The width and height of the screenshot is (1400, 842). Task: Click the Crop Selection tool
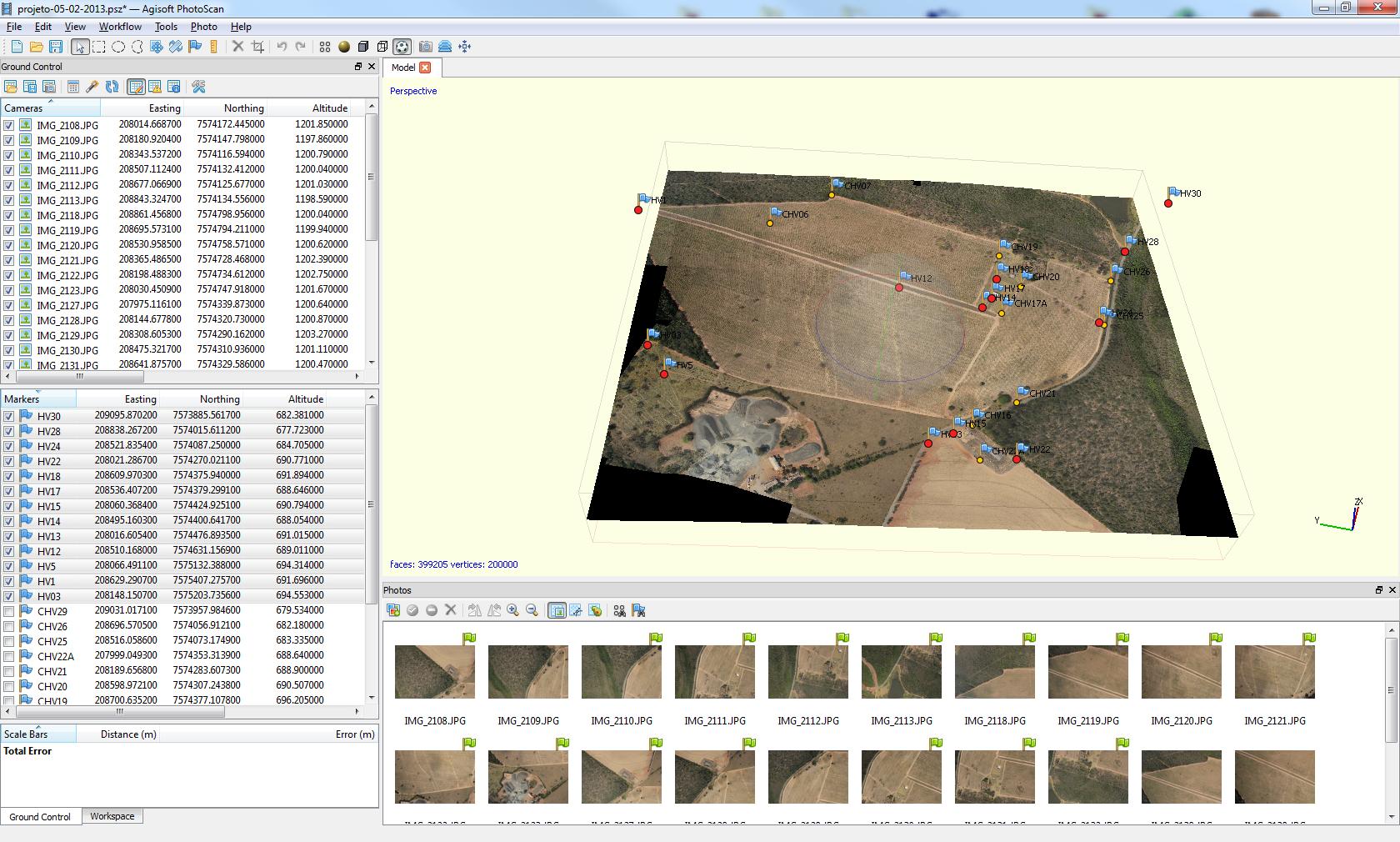pyautogui.click(x=257, y=47)
